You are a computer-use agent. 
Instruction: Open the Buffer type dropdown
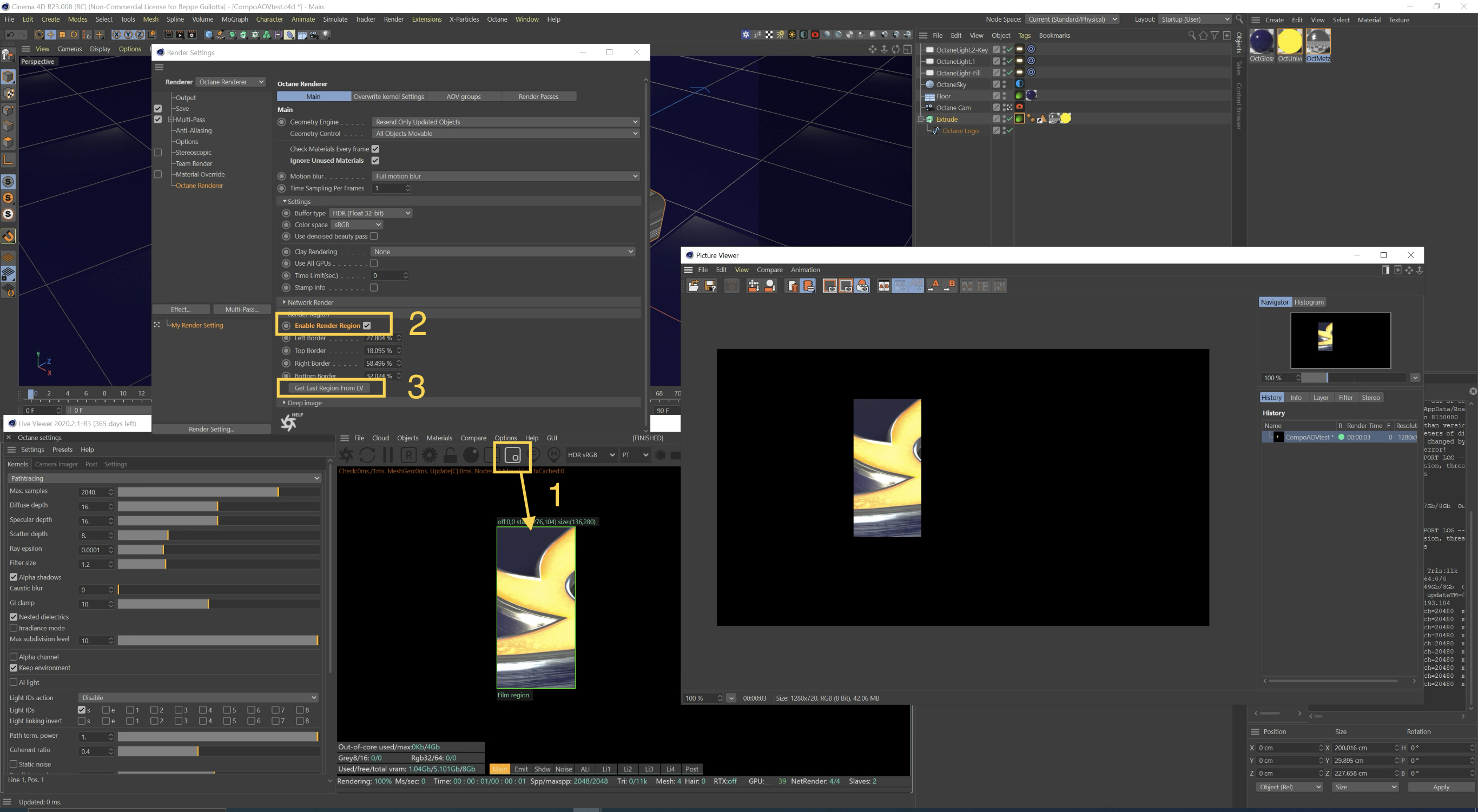[x=371, y=213]
